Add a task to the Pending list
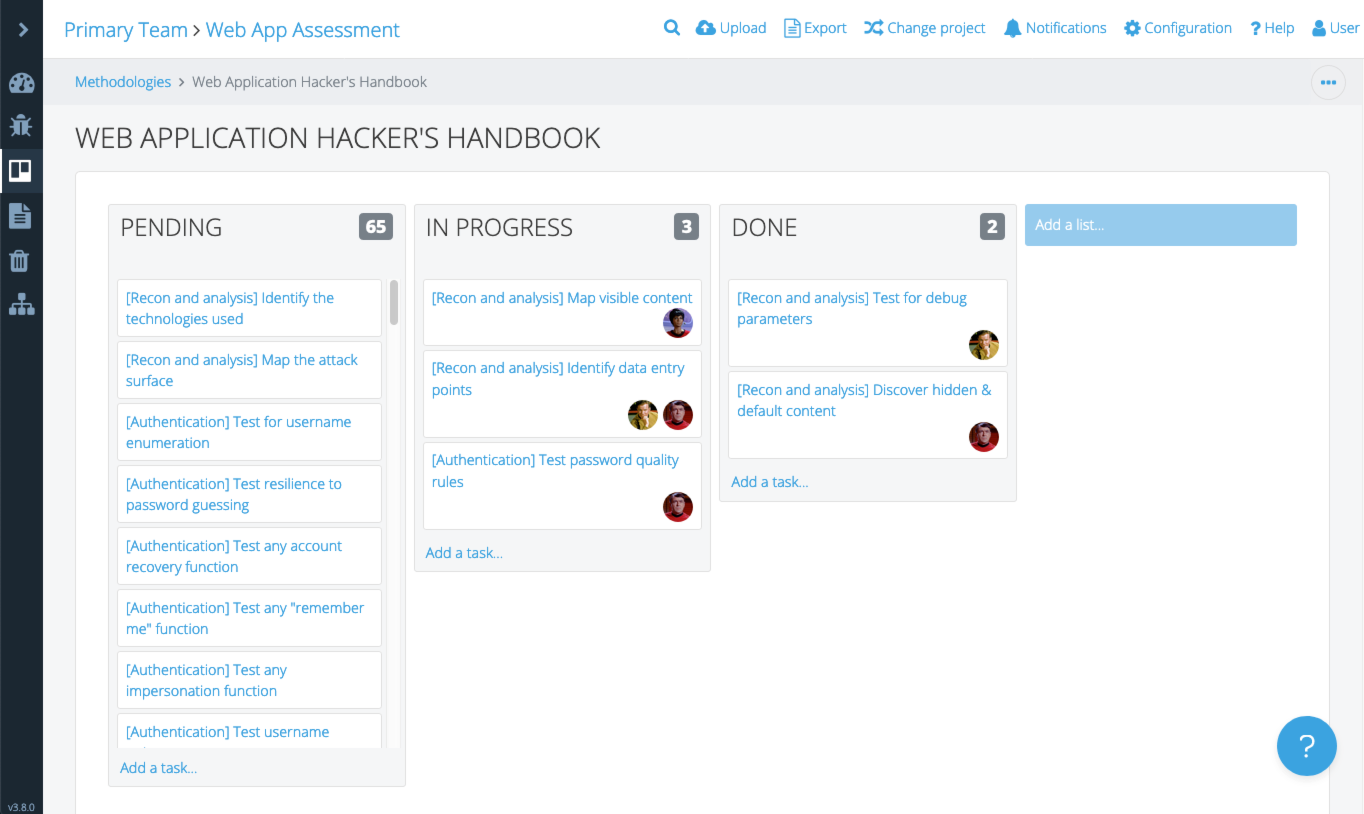Screen dimensions: 1364x814 pyautogui.click(x=158, y=768)
